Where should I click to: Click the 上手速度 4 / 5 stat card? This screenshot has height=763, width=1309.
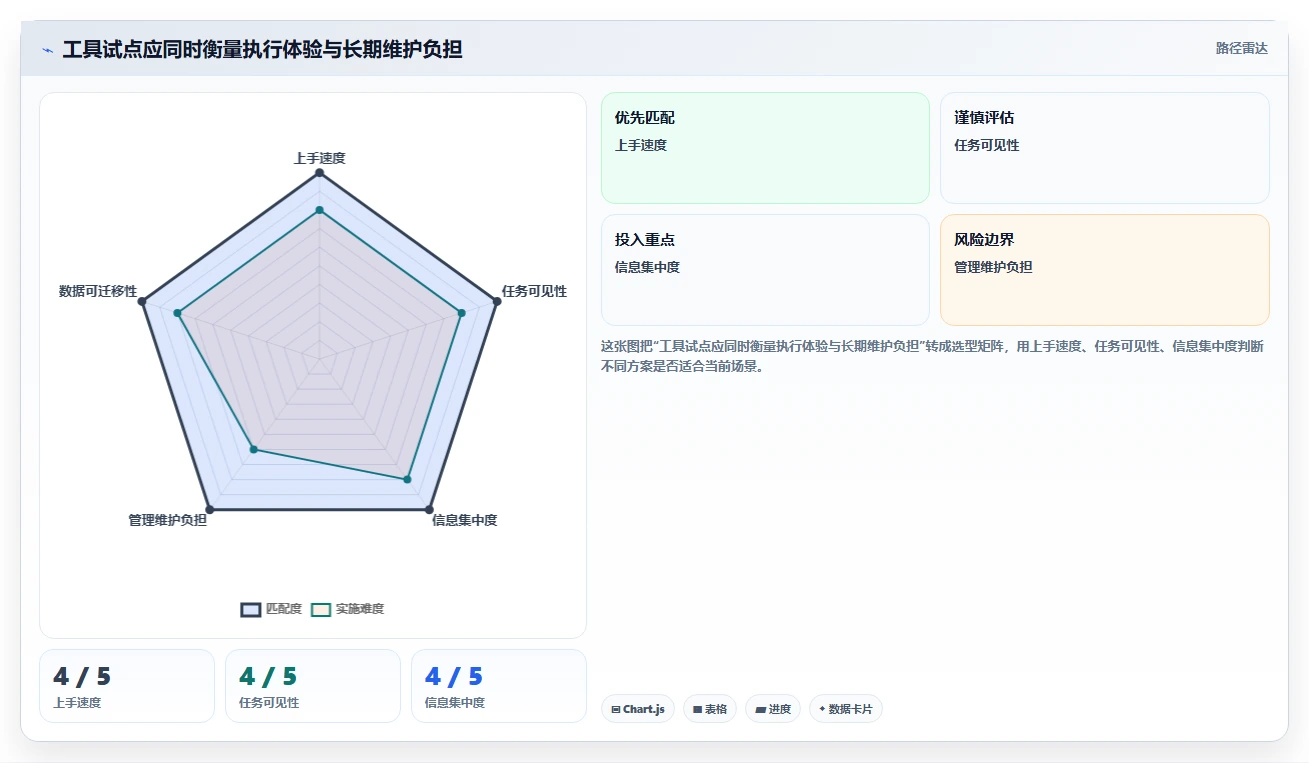(127, 686)
